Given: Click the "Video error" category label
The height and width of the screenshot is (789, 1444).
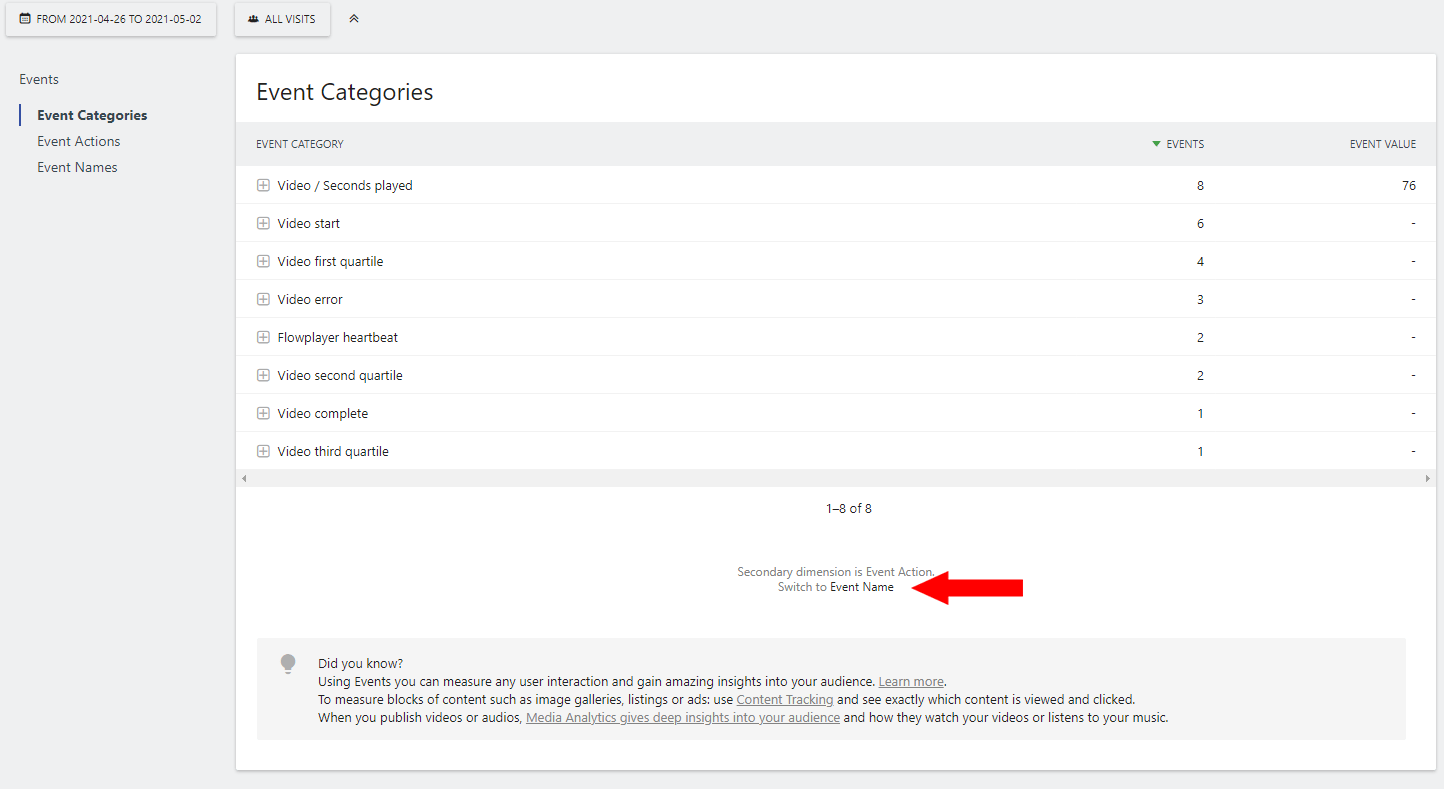Looking at the screenshot, I should click(x=310, y=299).
